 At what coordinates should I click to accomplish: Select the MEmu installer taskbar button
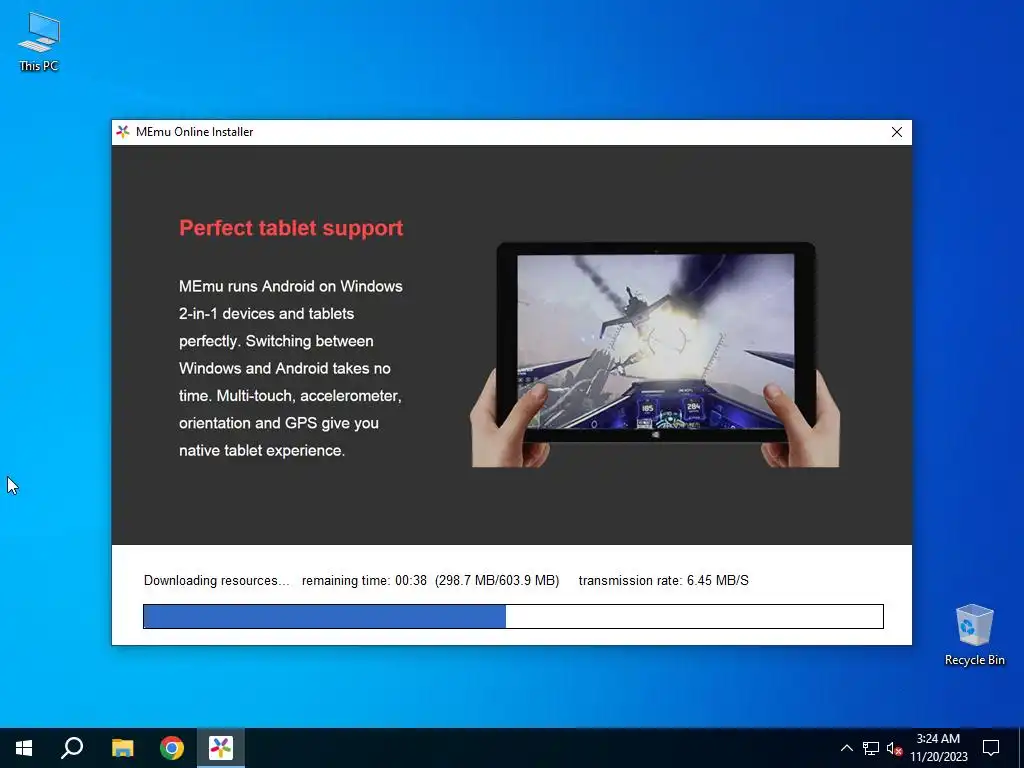[221, 748]
